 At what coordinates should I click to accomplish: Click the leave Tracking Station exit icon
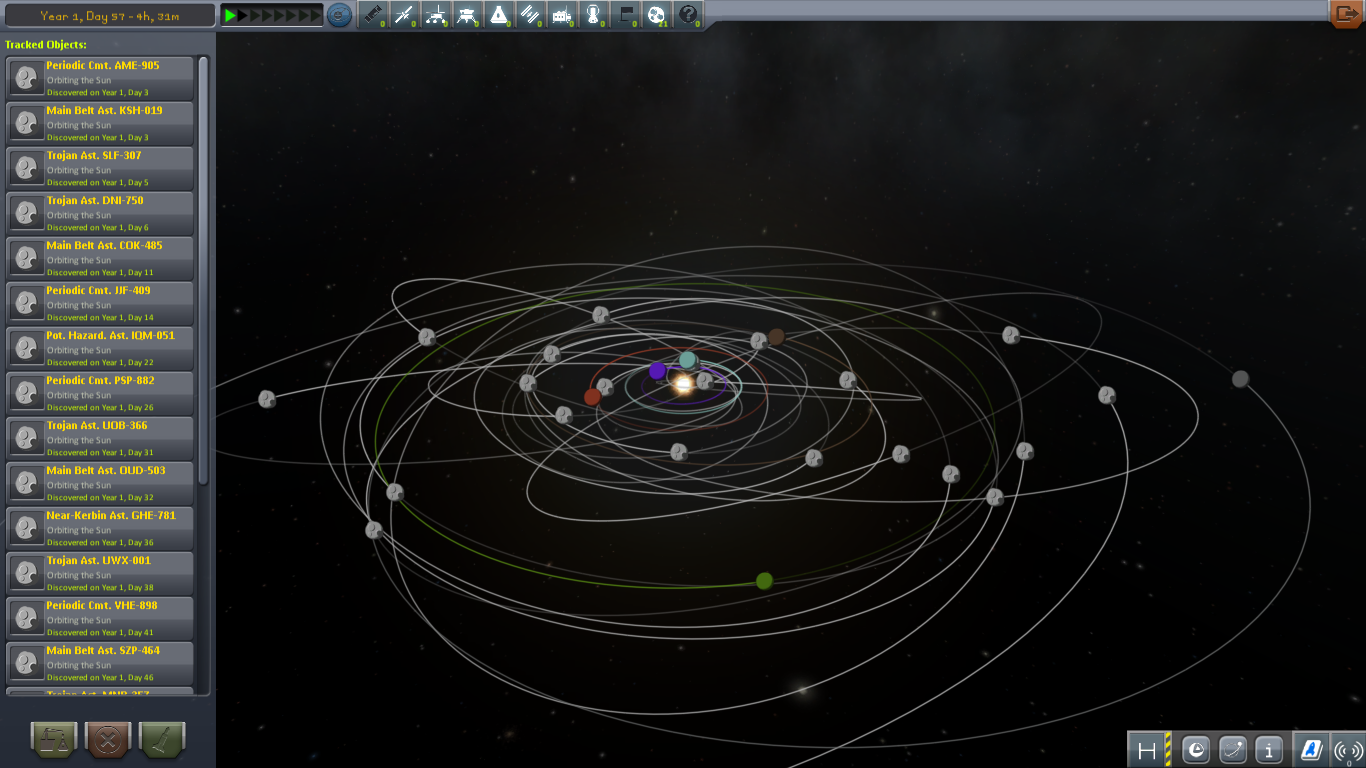(1346, 14)
